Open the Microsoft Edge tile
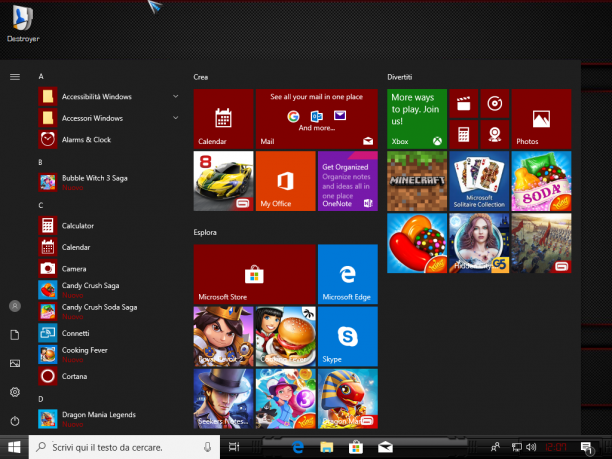Image resolution: width=612 pixels, height=459 pixels. (348, 274)
